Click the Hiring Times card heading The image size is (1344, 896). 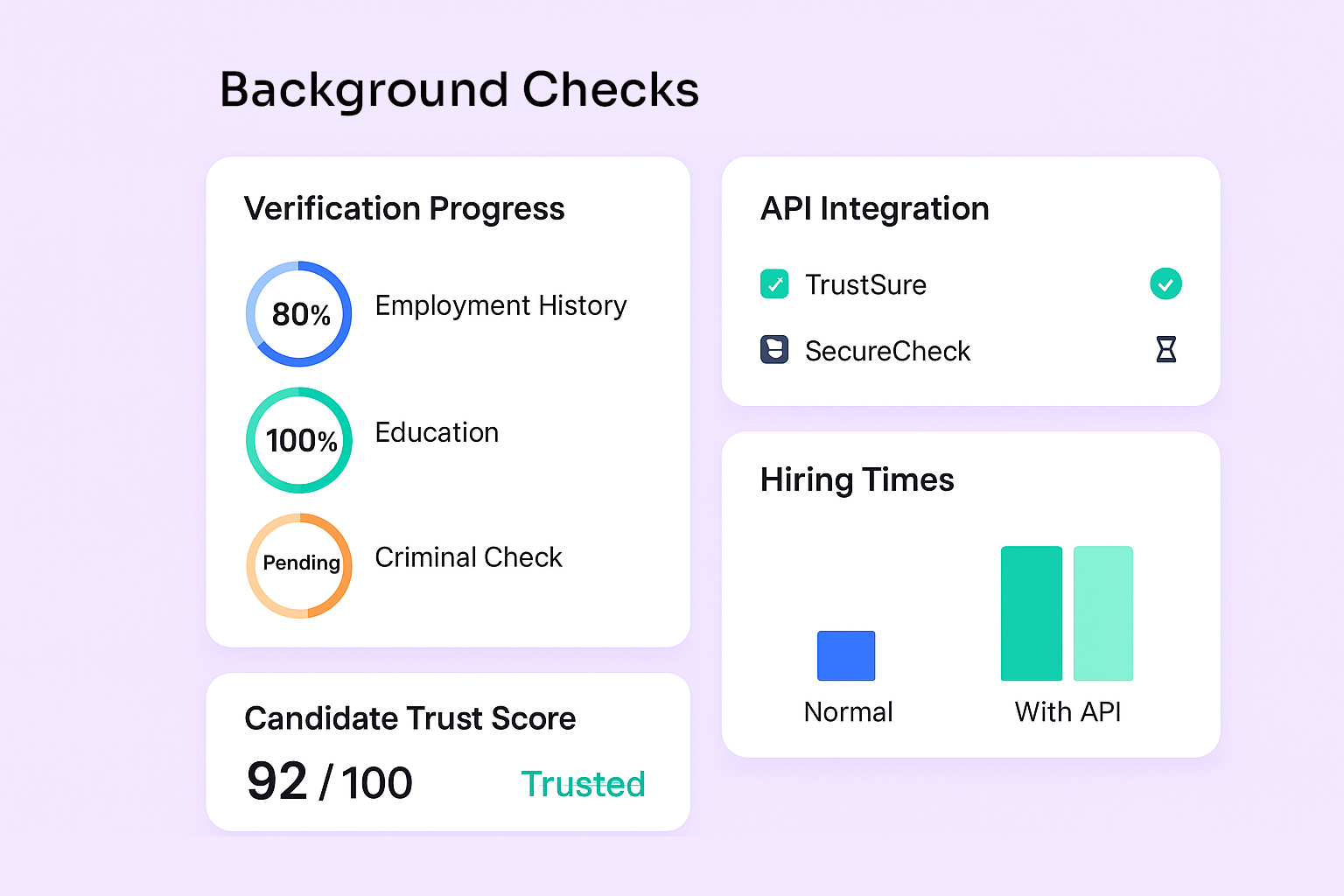tap(857, 479)
